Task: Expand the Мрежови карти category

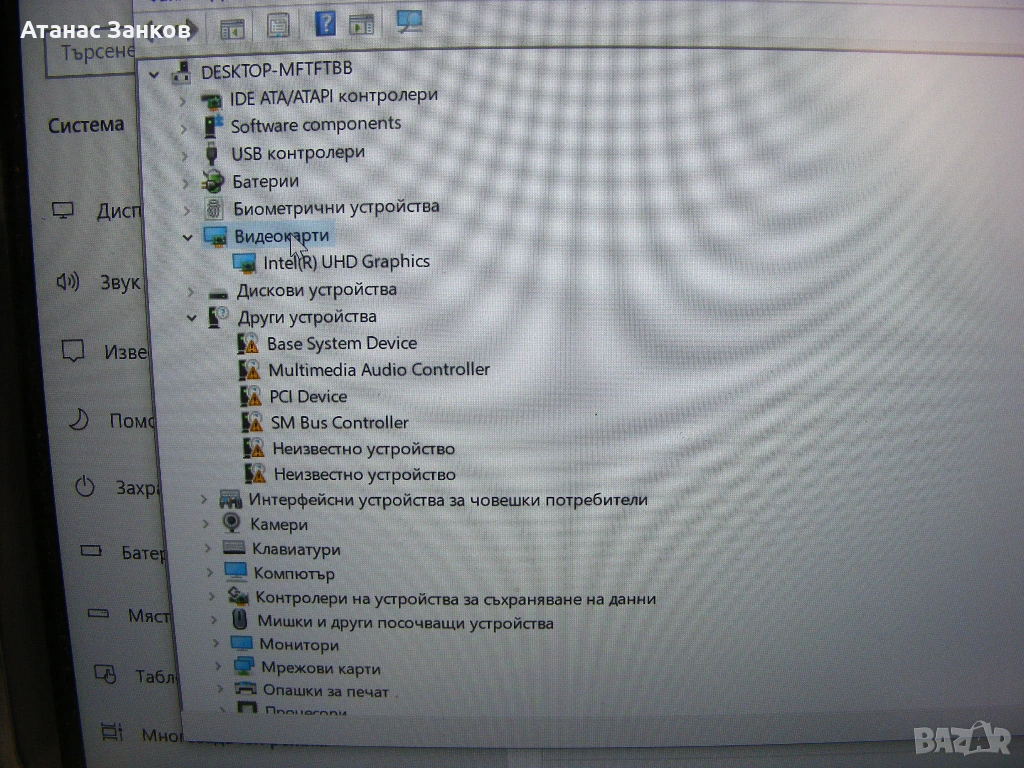Action: [217, 667]
